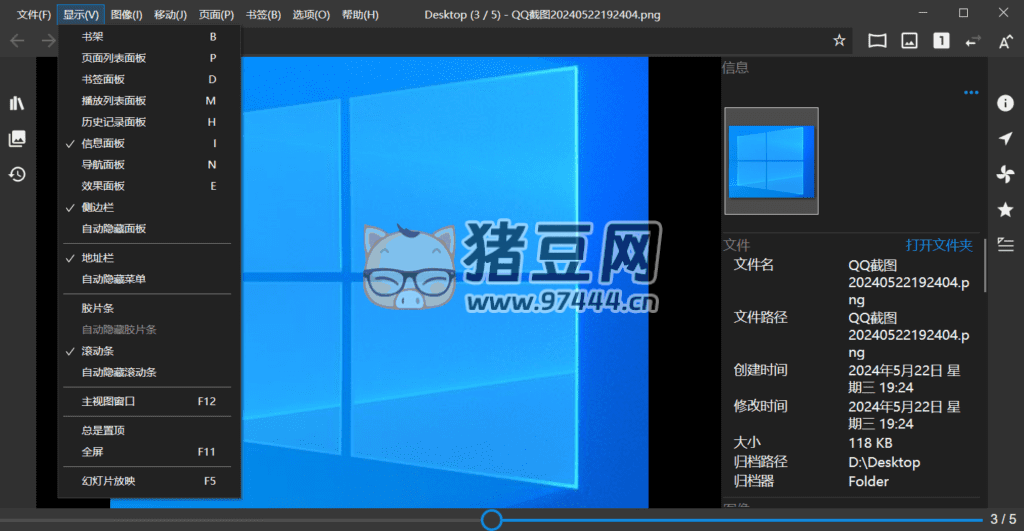The image size is (1024, 531).
Task: Open the page list icon in left sidebar
Action: 17,139
